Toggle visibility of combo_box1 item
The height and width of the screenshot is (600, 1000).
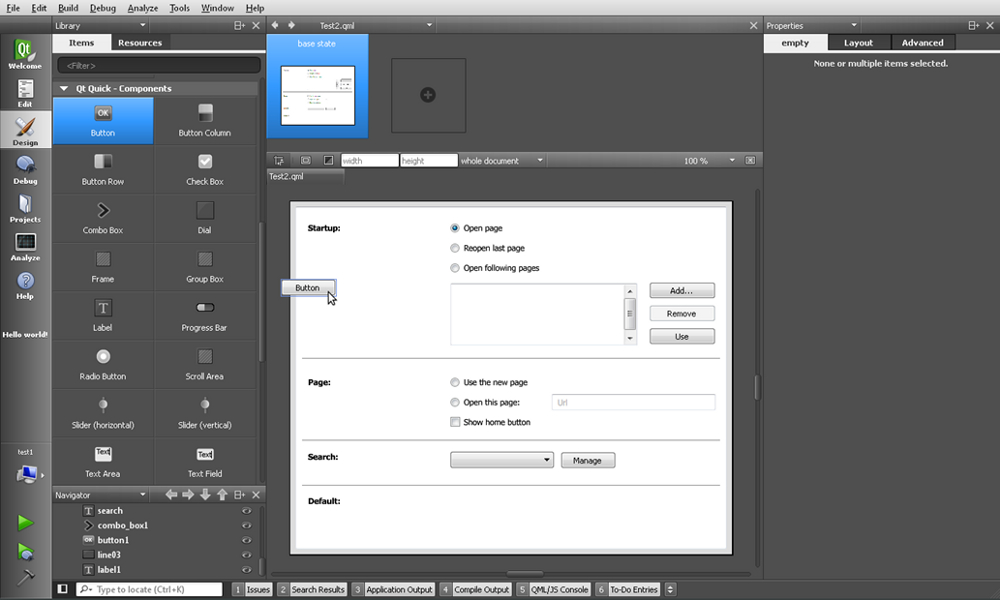[x=246, y=525]
